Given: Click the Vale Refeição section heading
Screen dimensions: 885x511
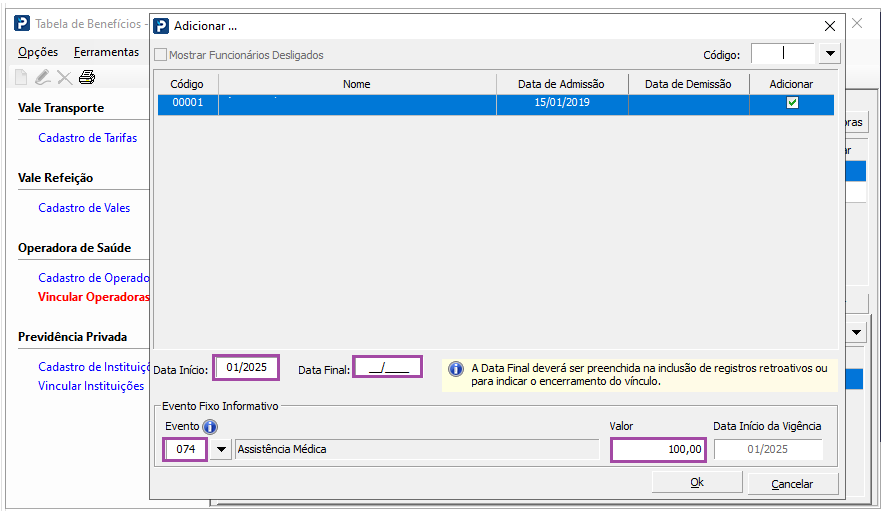Looking at the screenshot, I should coord(55,178).
